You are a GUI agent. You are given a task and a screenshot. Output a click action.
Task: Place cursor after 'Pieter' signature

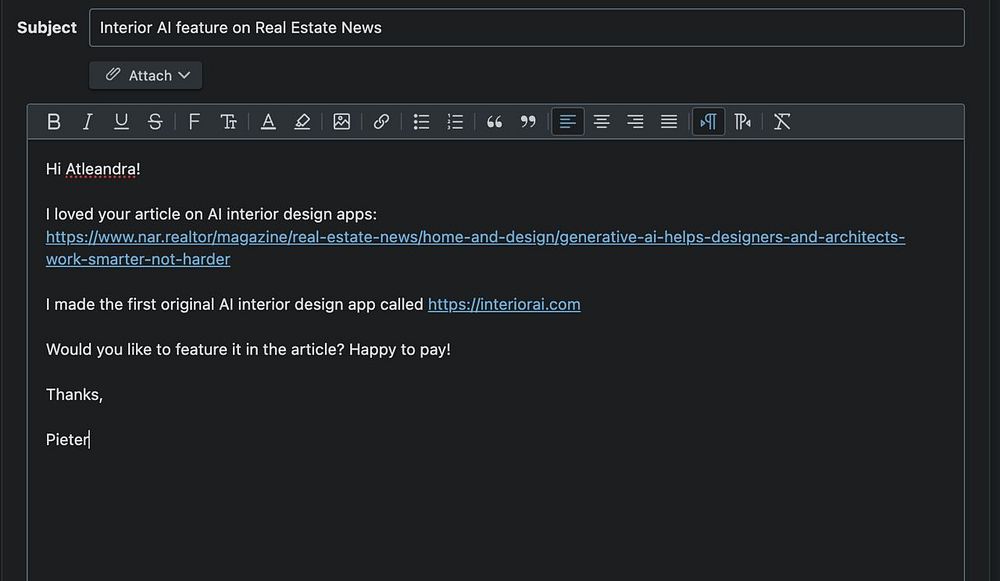tap(89, 440)
